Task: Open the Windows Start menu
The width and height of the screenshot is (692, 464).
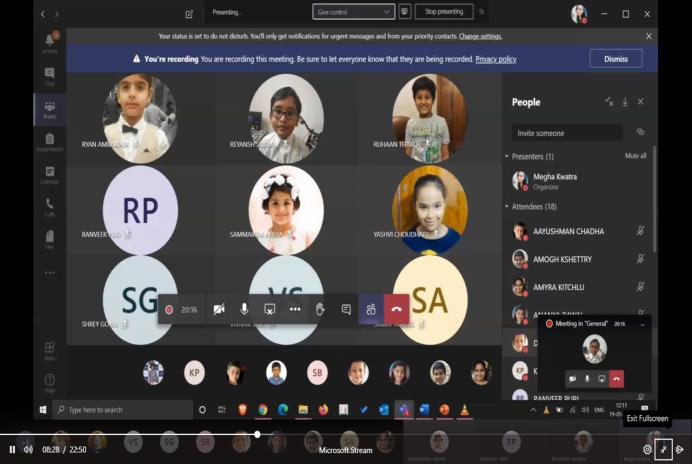Action: click(43, 410)
